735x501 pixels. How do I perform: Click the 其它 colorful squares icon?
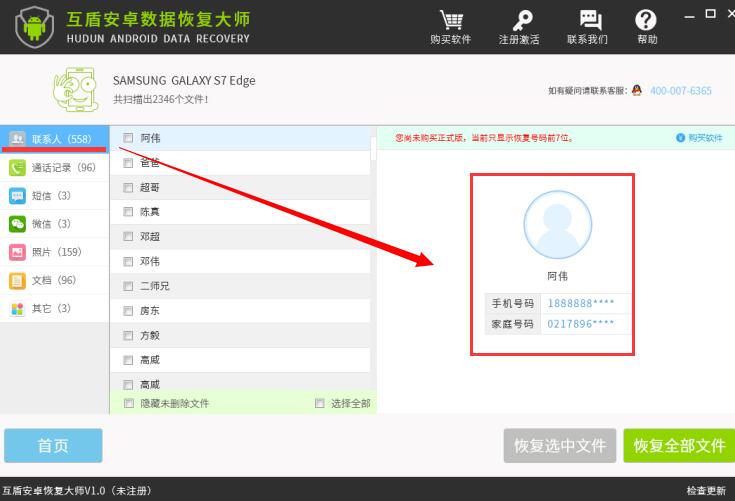[x=17, y=308]
